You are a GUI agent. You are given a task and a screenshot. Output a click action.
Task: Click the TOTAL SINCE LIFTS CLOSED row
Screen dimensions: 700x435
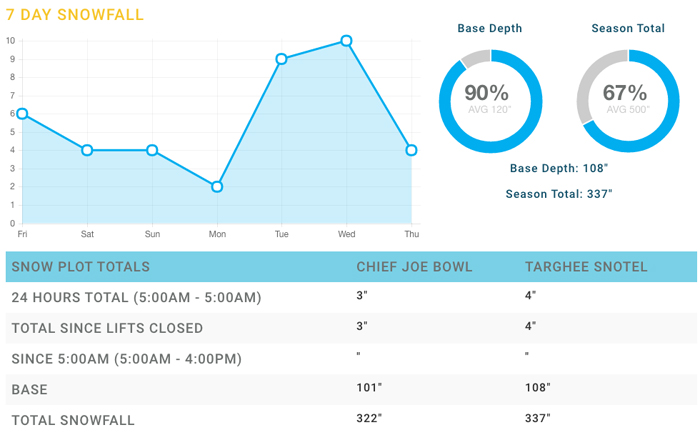click(x=351, y=328)
